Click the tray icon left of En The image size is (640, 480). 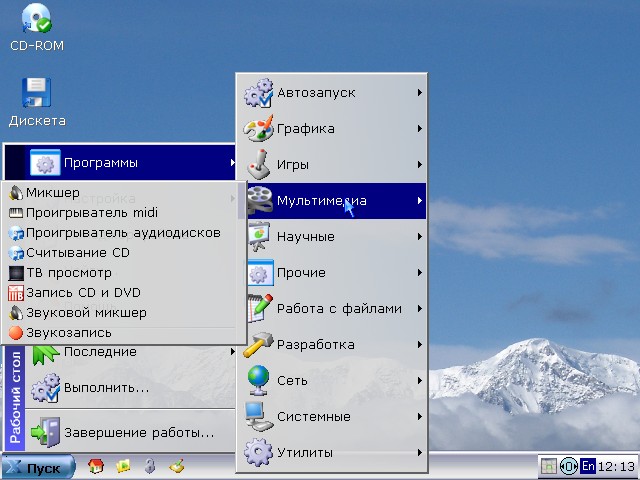click(x=568, y=466)
